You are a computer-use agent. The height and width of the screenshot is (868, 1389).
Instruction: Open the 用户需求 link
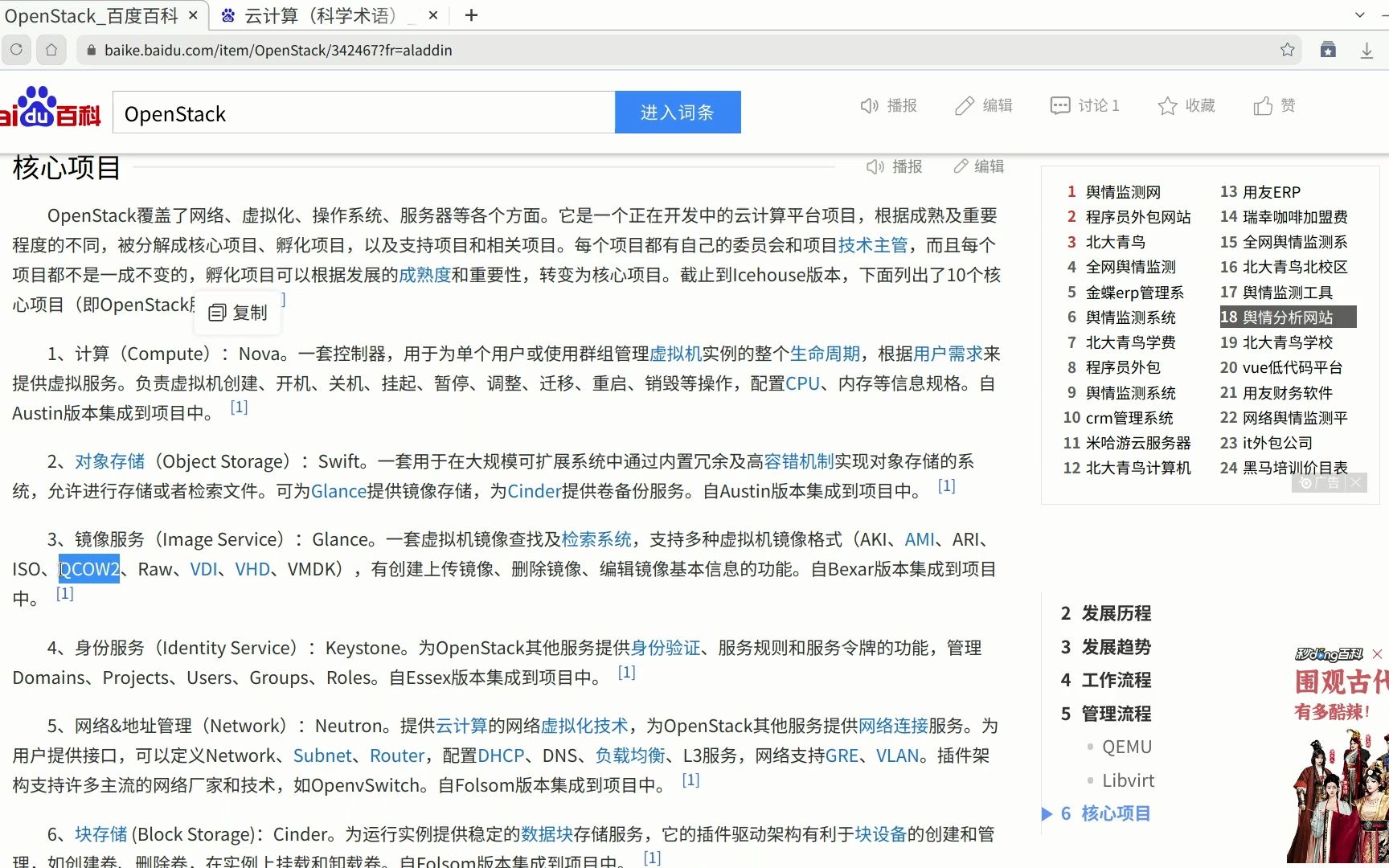948,354
